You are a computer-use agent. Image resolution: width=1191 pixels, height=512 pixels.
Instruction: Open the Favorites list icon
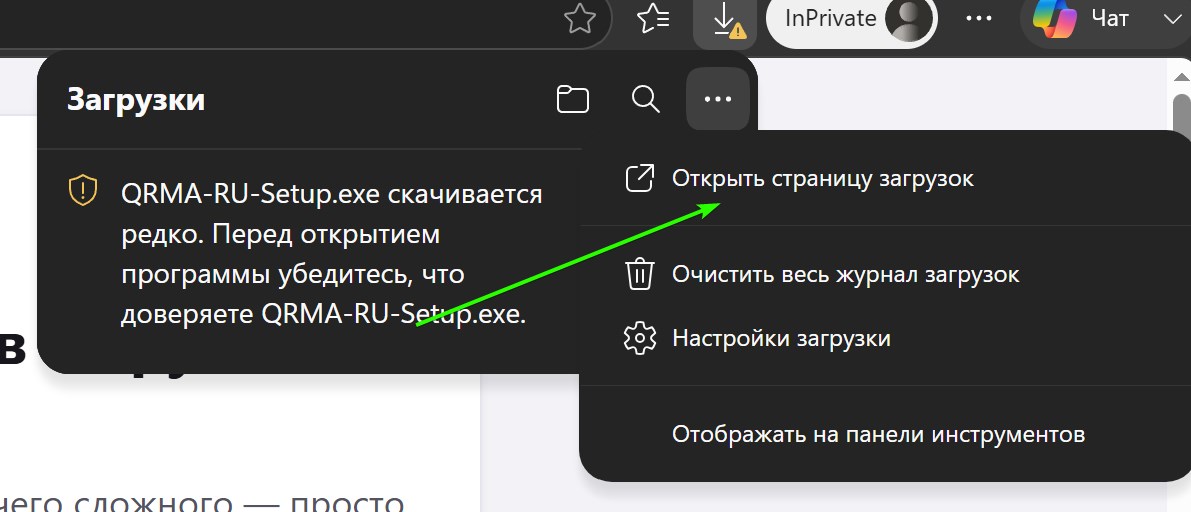[653, 19]
